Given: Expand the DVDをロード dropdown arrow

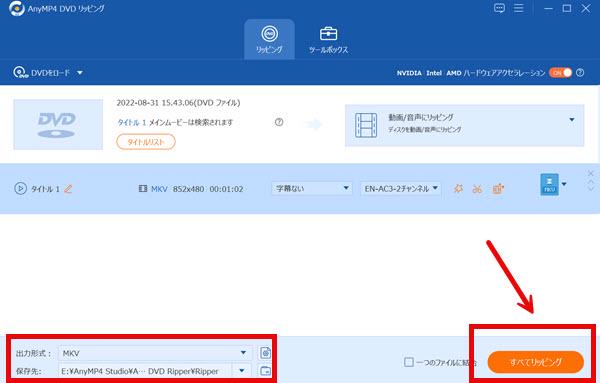Looking at the screenshot, I should [x=80, y=73].
